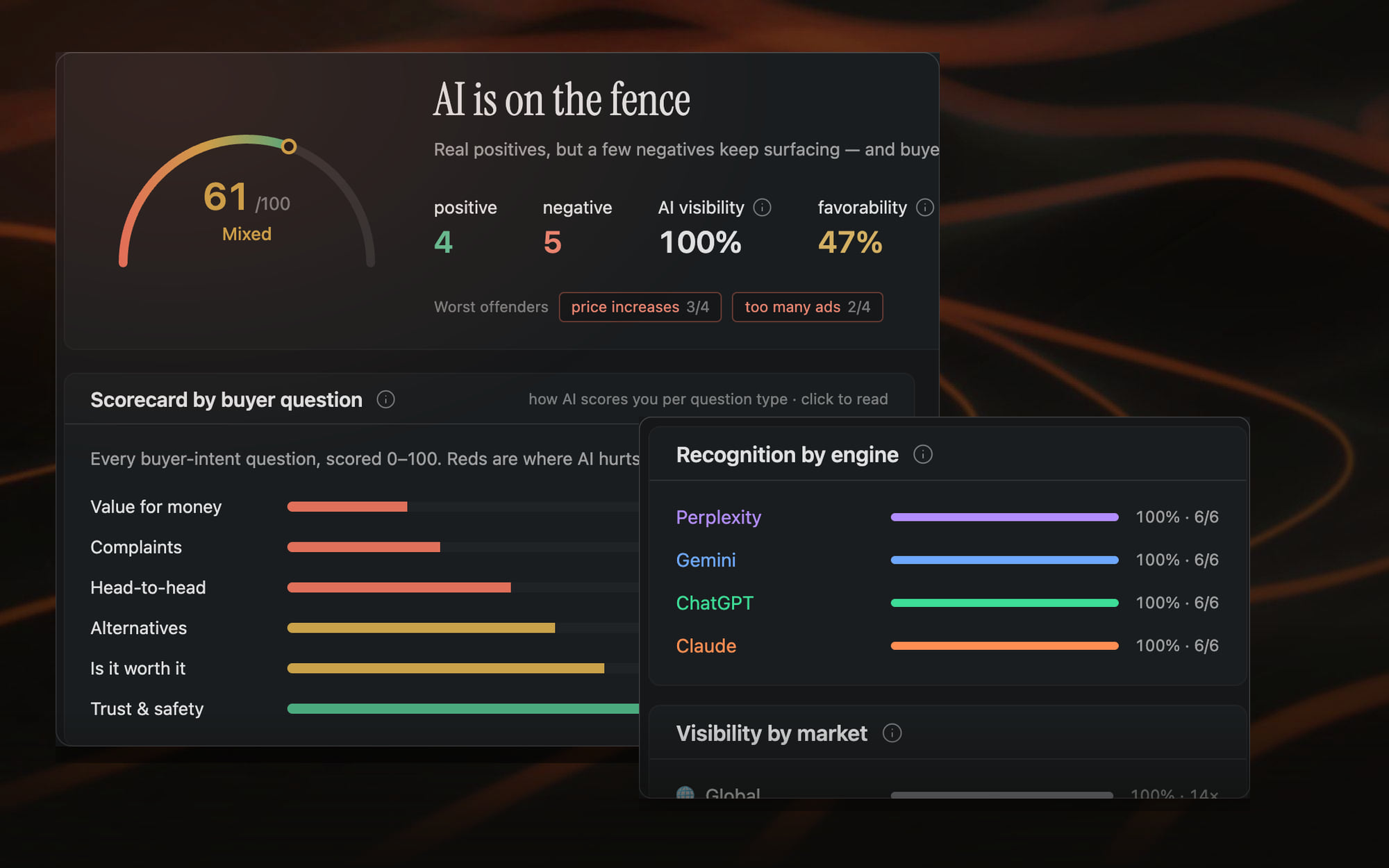Screen dimensions: 1389x868
Task: Select the Claude engine label
Action: (706, 646)
